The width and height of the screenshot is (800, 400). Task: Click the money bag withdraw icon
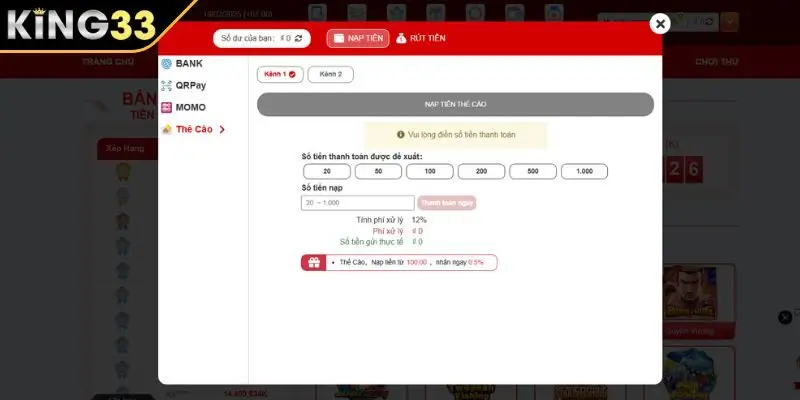tap(401, 38)
